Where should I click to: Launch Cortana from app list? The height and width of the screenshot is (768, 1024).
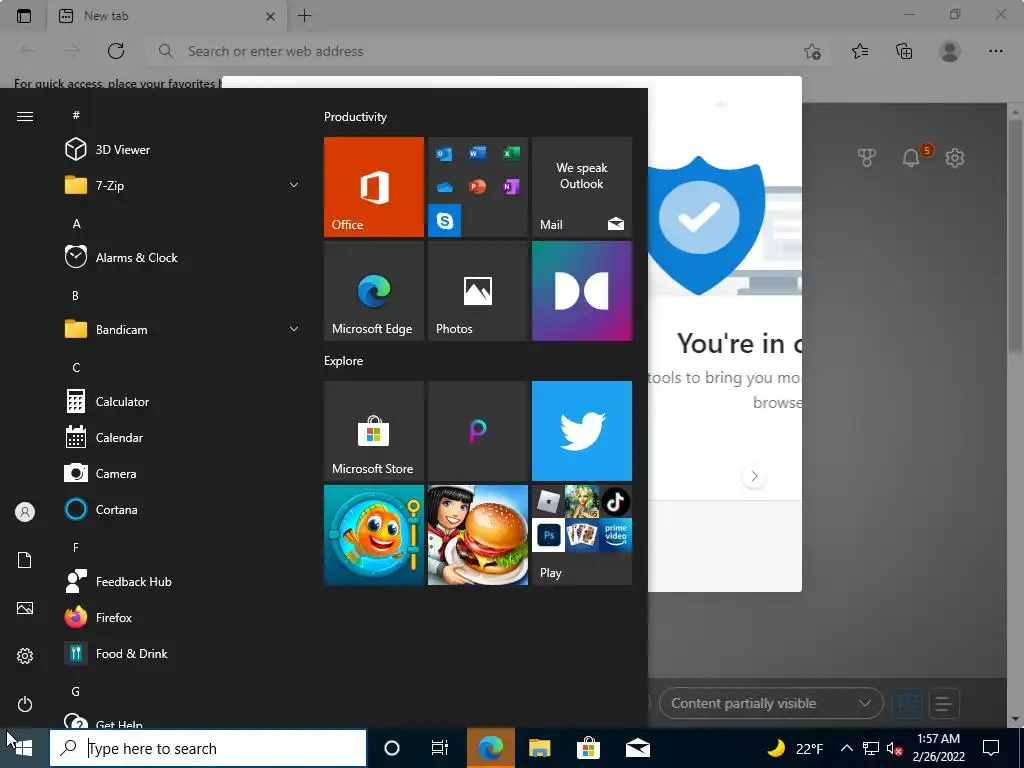[x=183, y=509]
